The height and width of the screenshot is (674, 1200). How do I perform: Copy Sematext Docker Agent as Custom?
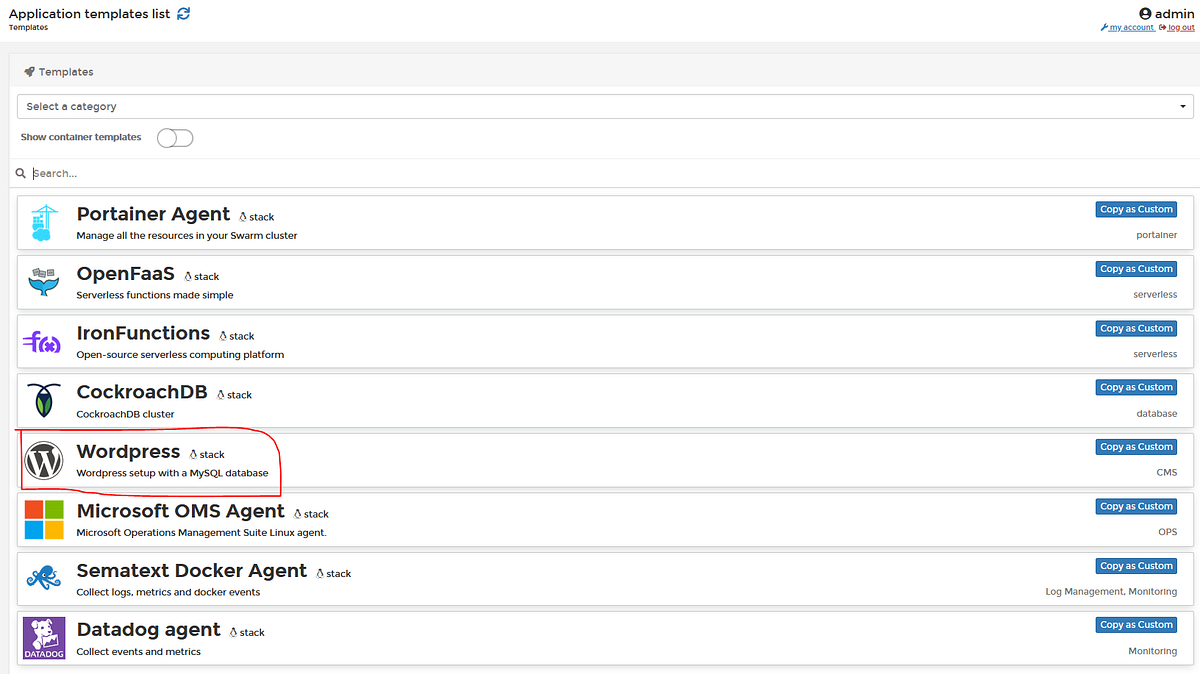tap(1136, 565)
